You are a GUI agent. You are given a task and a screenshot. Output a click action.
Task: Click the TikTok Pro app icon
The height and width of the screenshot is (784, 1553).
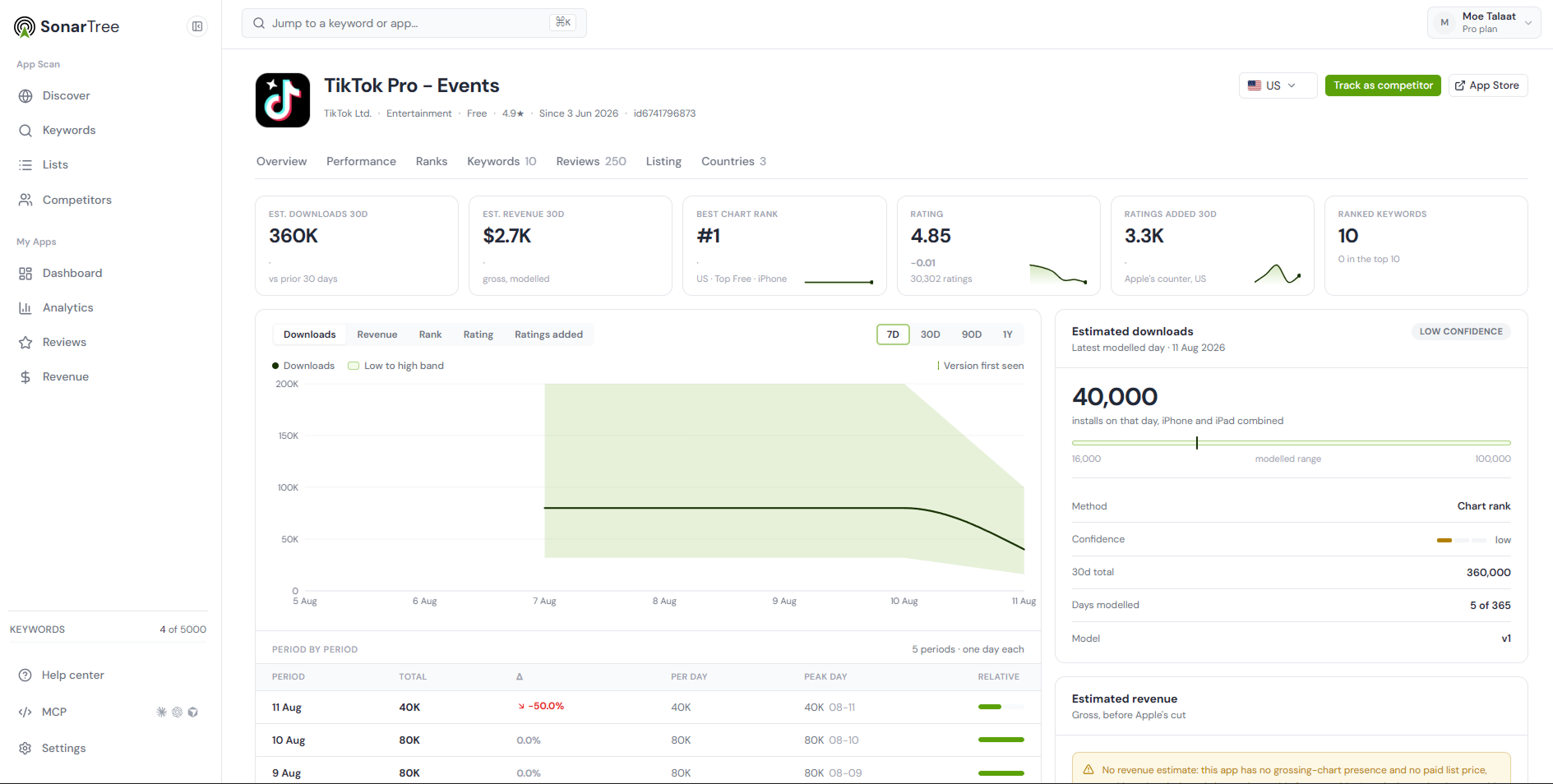click(x=283, y=100)
